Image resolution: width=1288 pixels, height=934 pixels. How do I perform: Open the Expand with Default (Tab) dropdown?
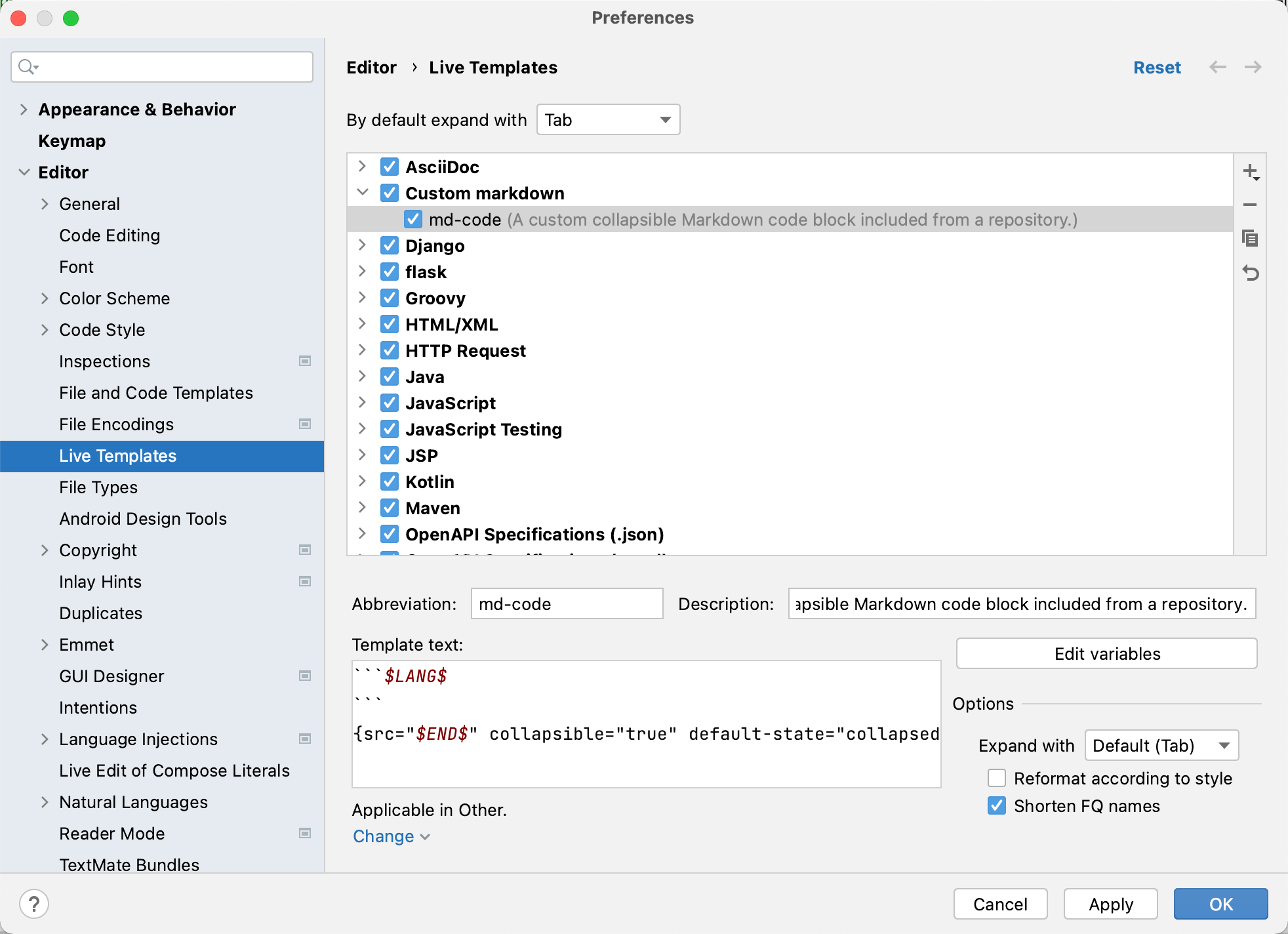point(1161,746)
